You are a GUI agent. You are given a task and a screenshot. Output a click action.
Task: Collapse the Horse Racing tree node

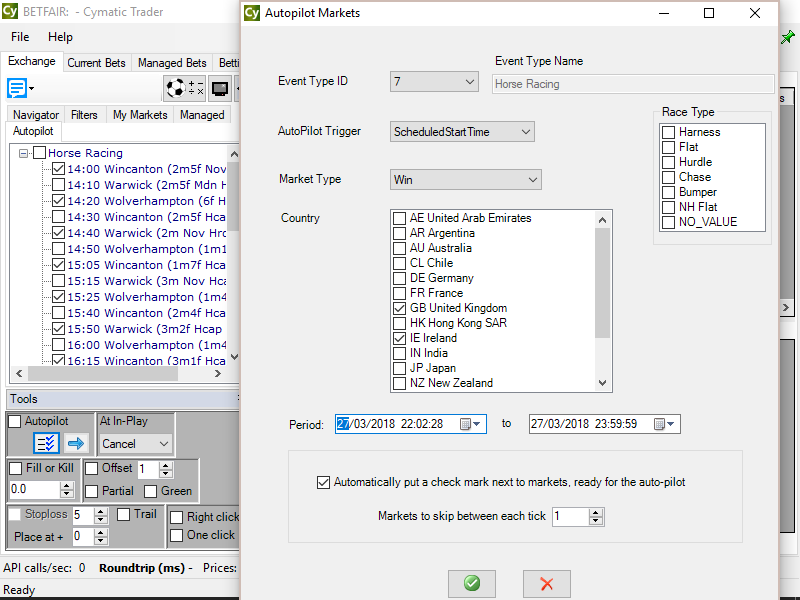point(23,153)
